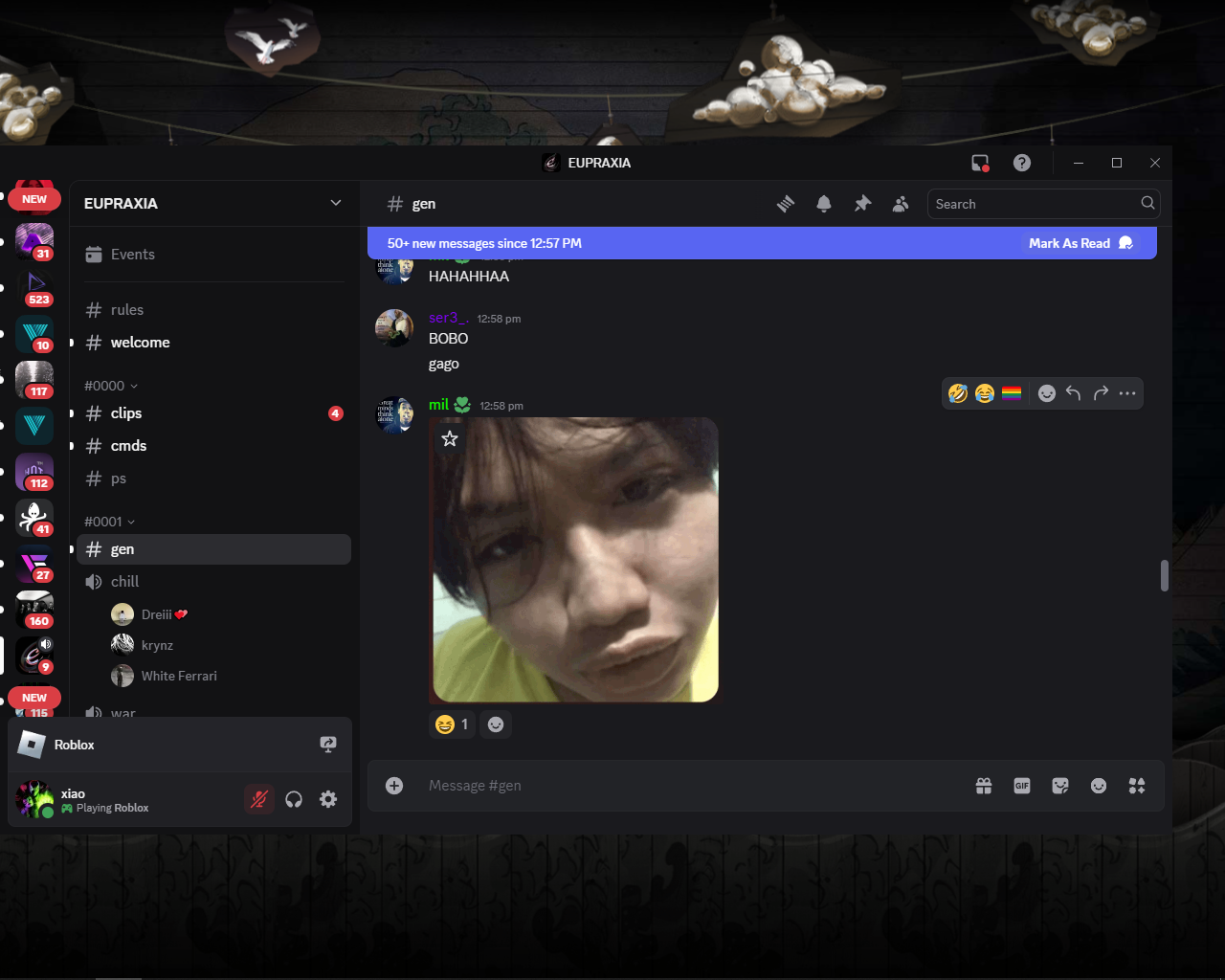Open server icon with 27 badge

(34, 564)
